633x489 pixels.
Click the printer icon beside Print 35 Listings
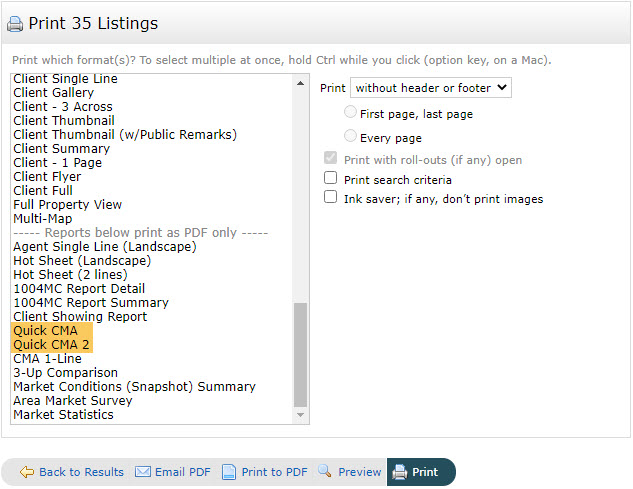pyautogui.click(x=15, y=24)
